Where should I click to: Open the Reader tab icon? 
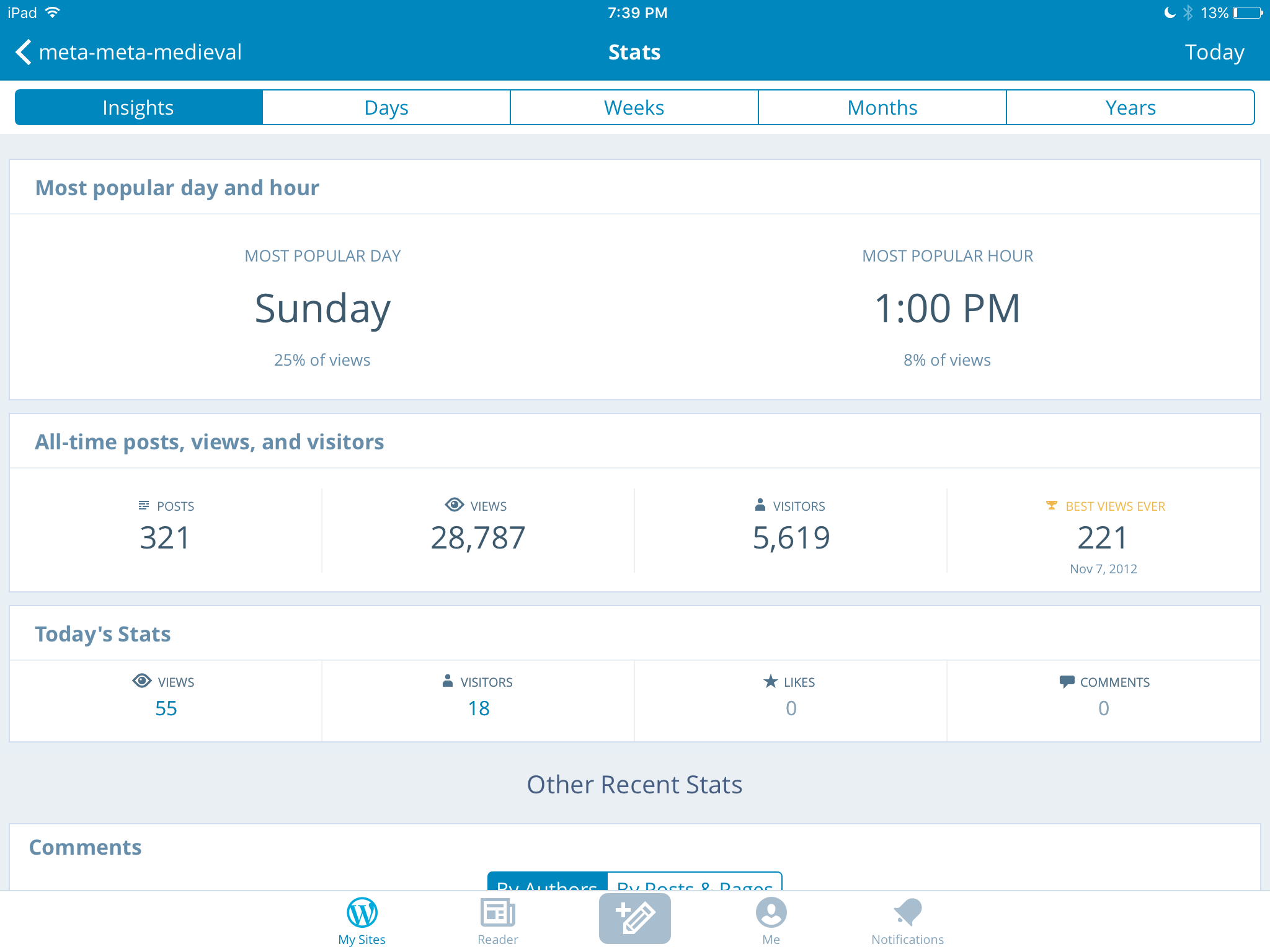pyautogui.click(x=497, y=913)
